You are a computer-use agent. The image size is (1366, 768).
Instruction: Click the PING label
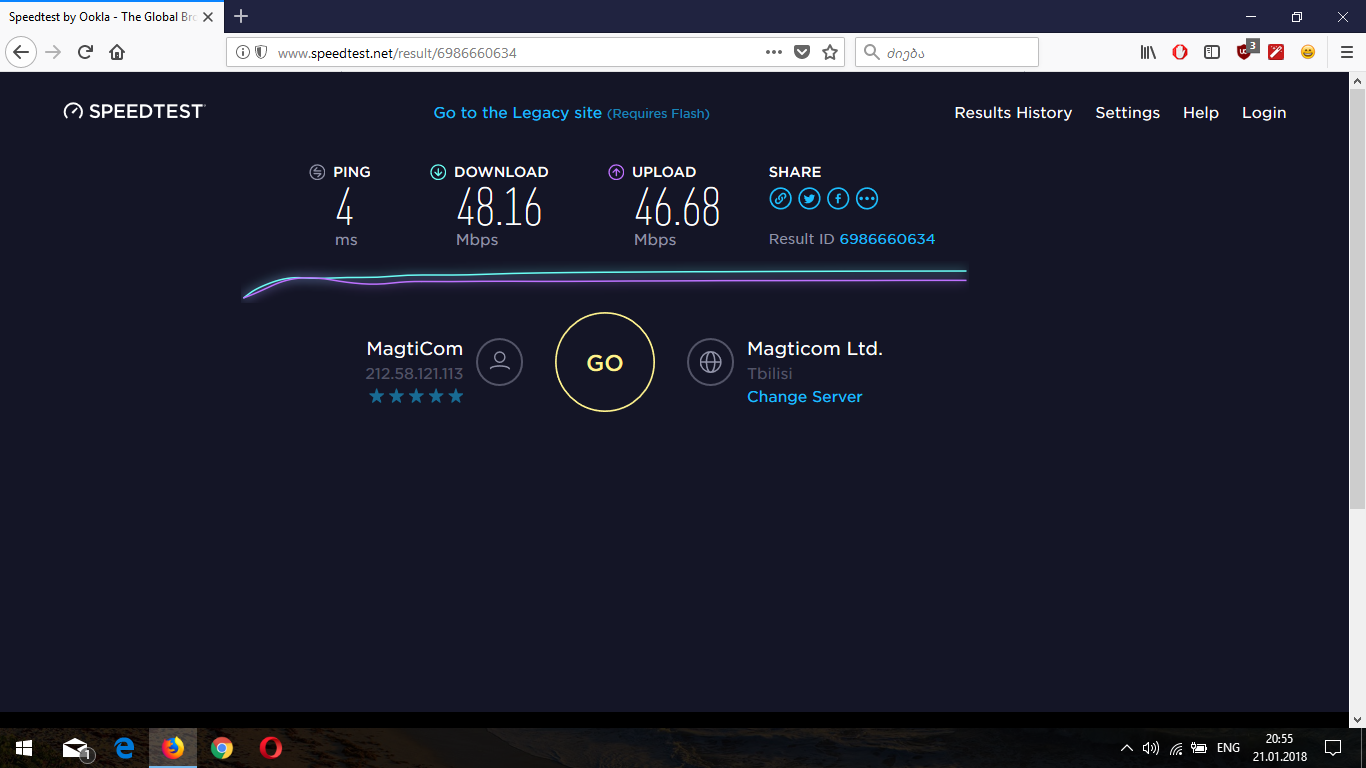coord(352,172)
